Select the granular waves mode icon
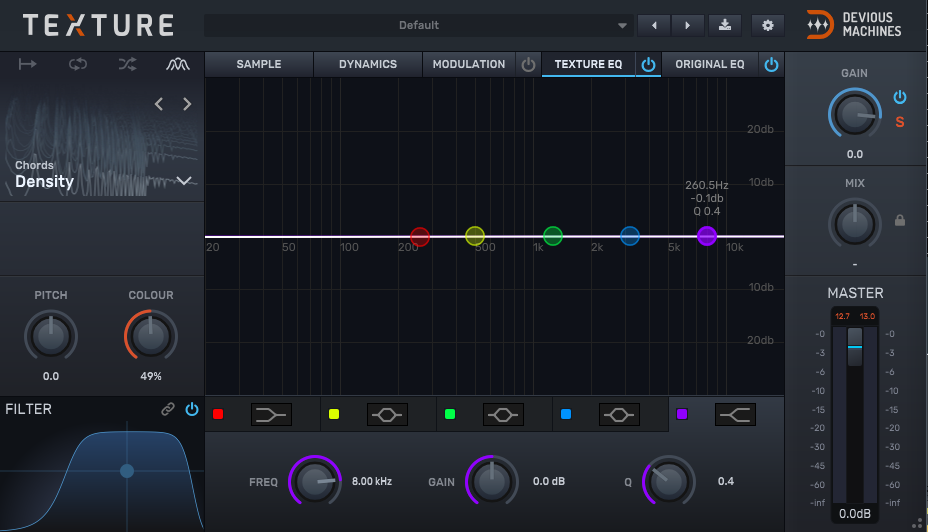 point(178,64)
